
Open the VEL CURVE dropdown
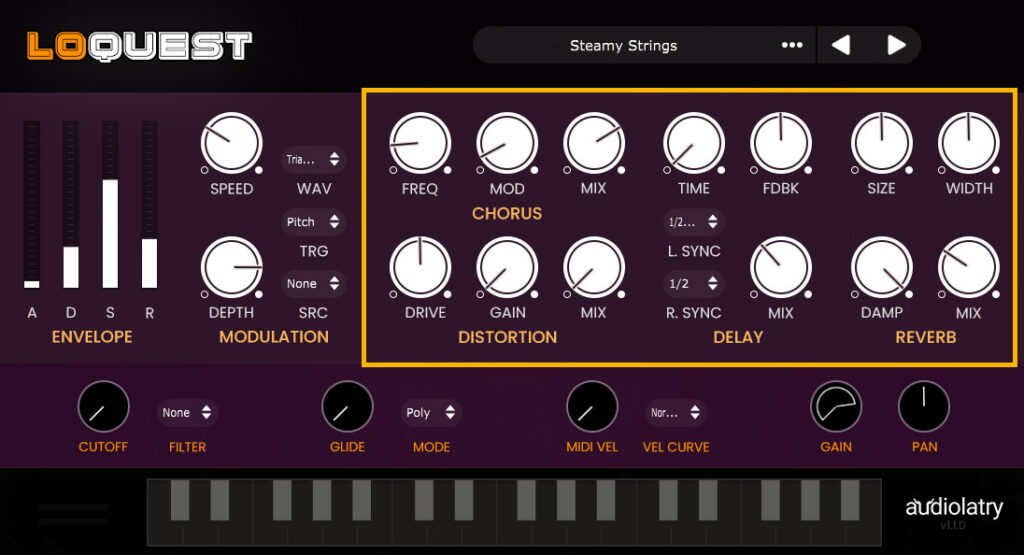(x=675, y=413)
